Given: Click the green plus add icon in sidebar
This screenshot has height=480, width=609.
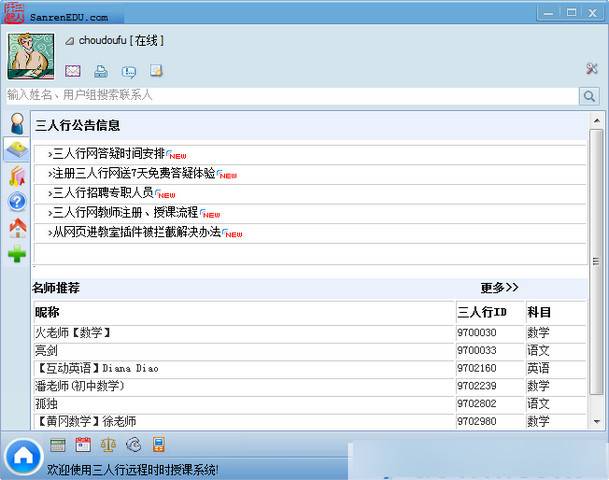Looking at the screenshot, I should (17, 254).
